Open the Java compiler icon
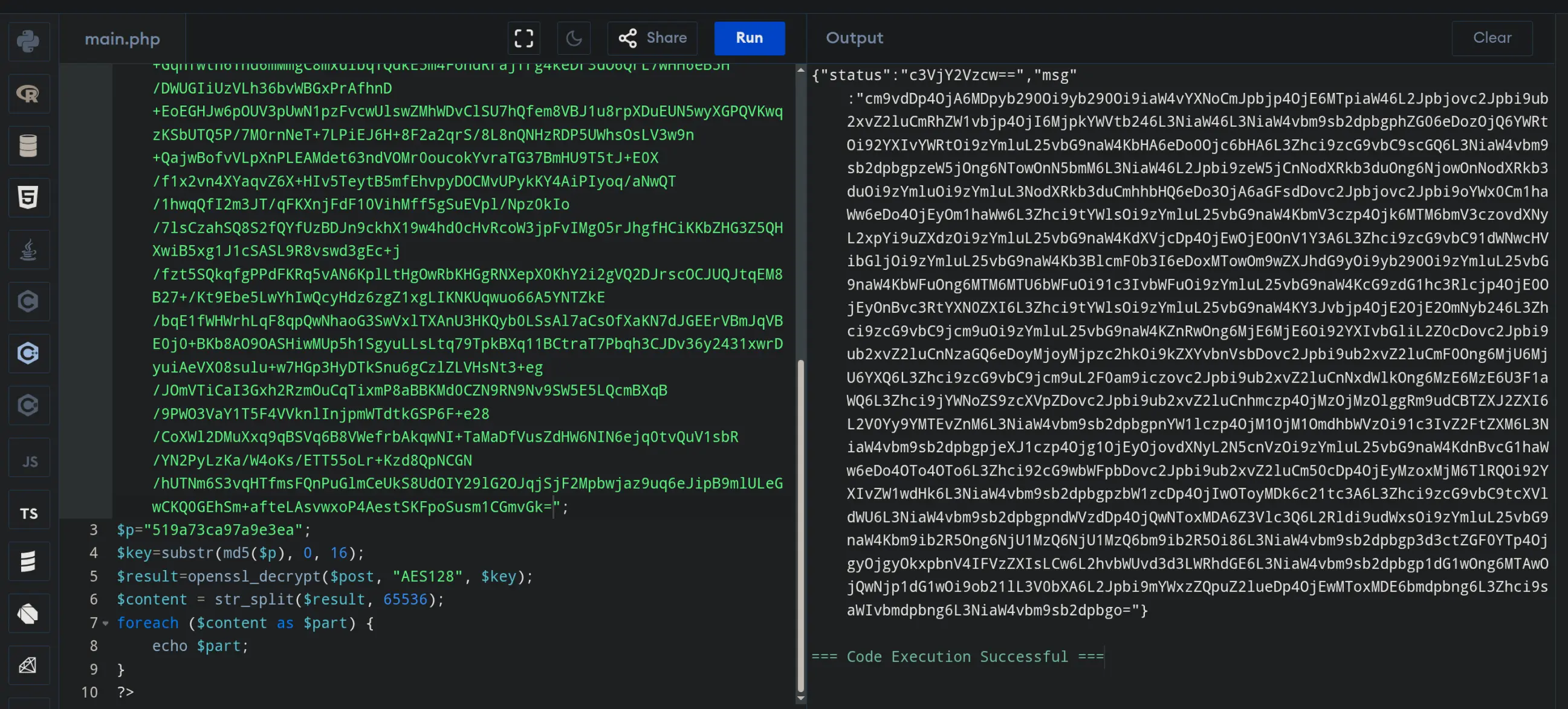Screen dimensions: 1568x709 [28, 250]
